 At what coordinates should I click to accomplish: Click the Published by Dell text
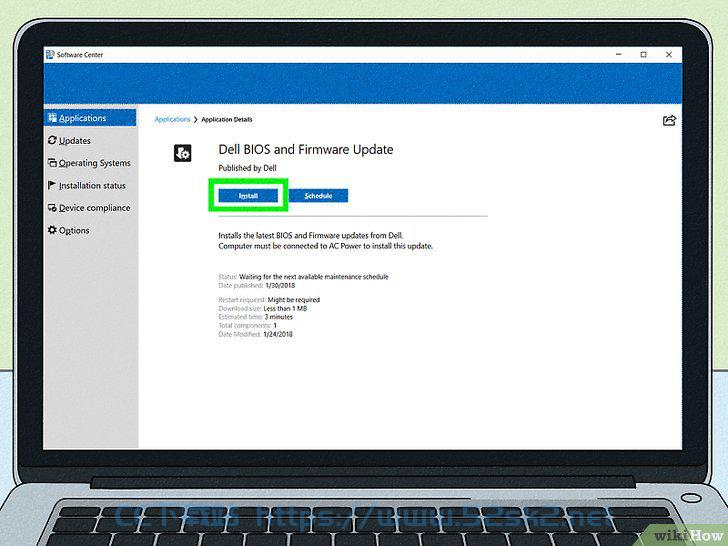(x=247, y=168)
